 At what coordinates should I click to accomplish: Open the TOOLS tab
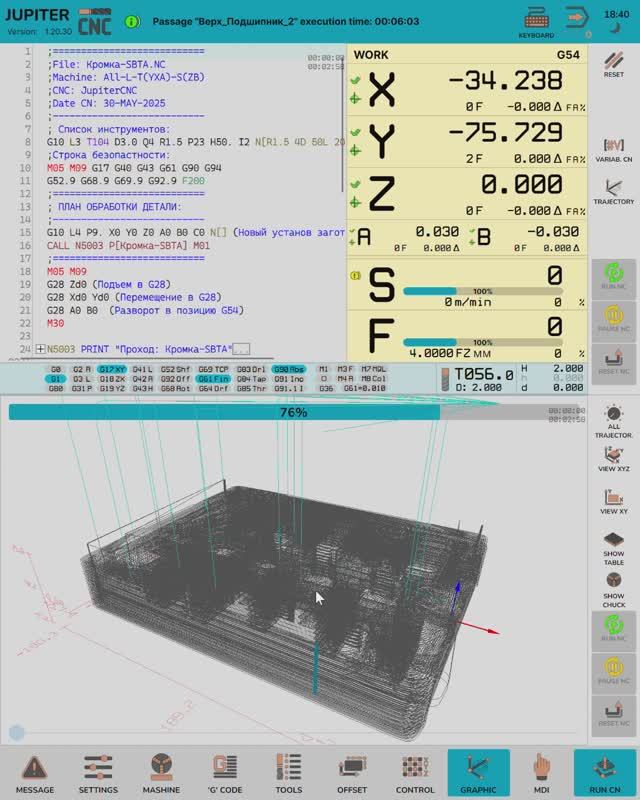288,773
